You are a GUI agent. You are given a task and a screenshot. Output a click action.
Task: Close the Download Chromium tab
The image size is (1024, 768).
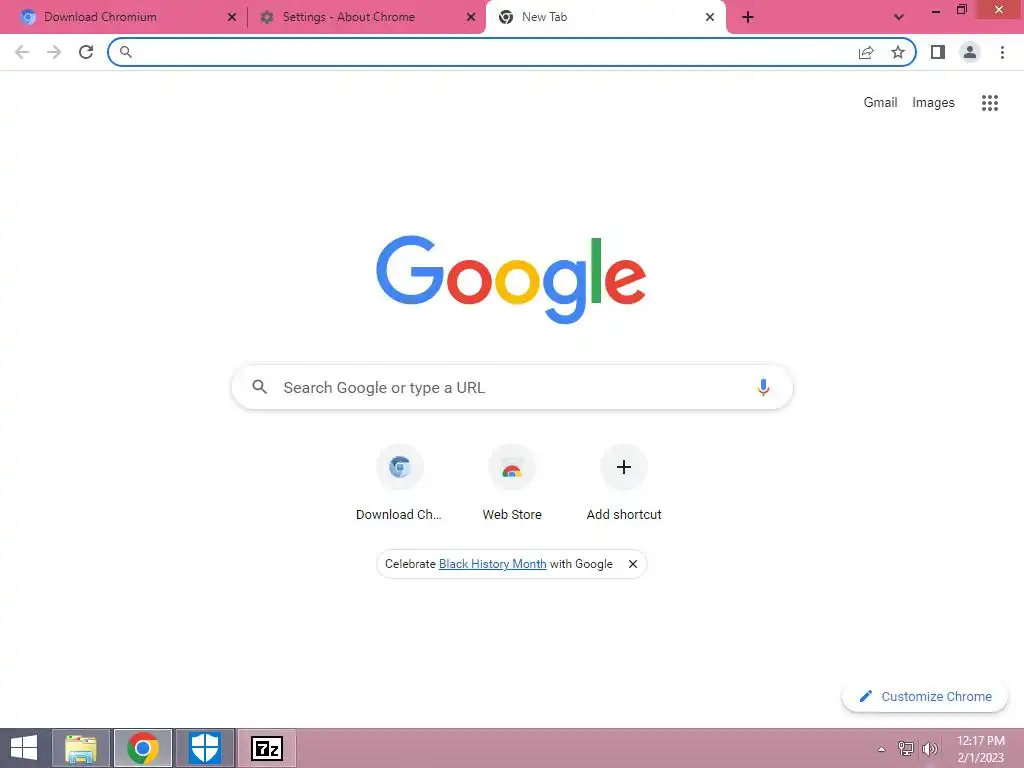pyautogui.click(x=232, y=17)
